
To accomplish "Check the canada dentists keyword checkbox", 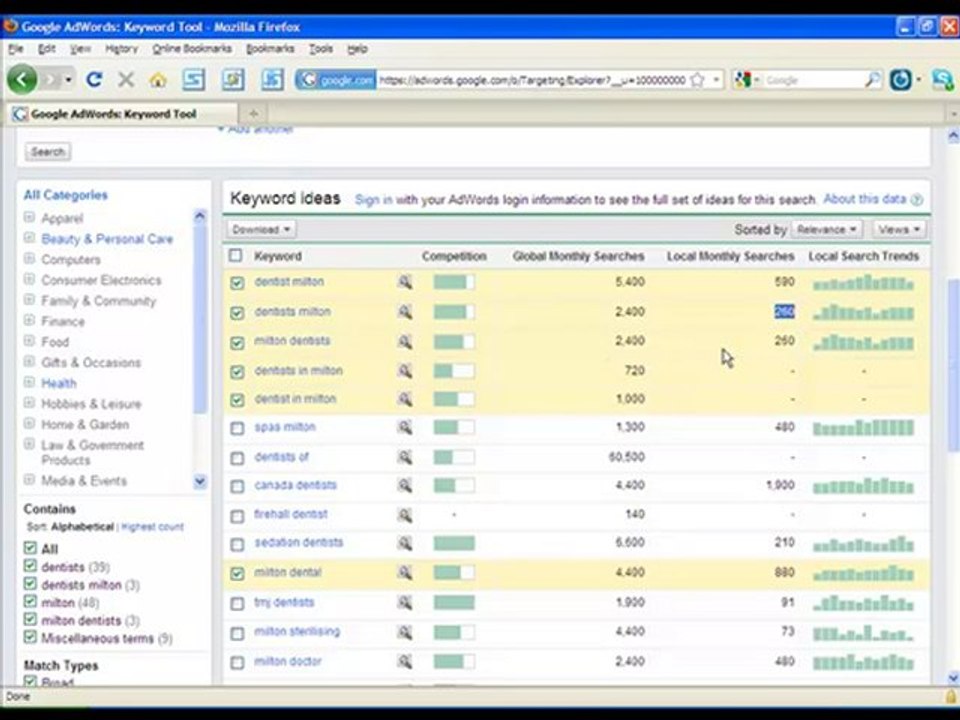I will tap(237, 487).
